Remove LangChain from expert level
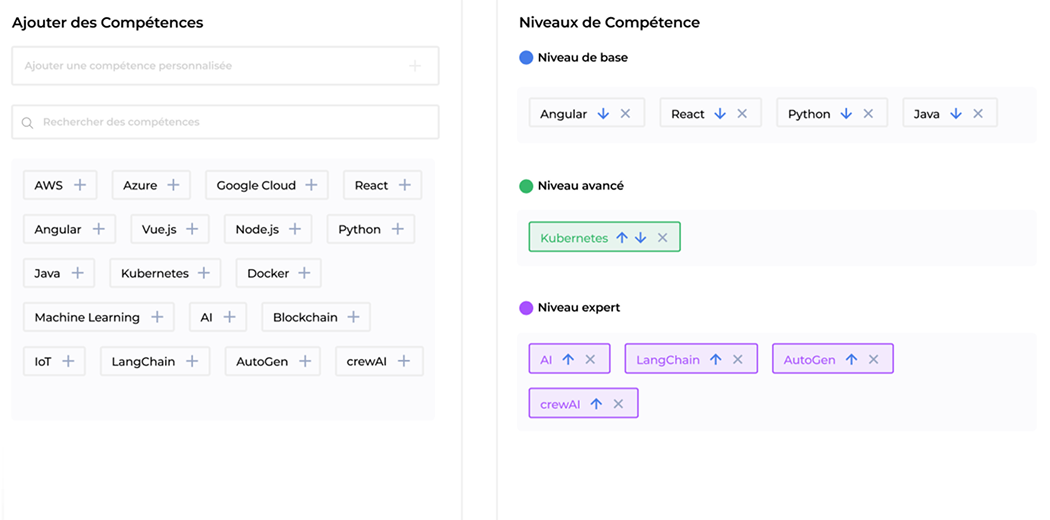Image resolution: width=1050 pixels, height=520 pixels. tap(738, 359)
